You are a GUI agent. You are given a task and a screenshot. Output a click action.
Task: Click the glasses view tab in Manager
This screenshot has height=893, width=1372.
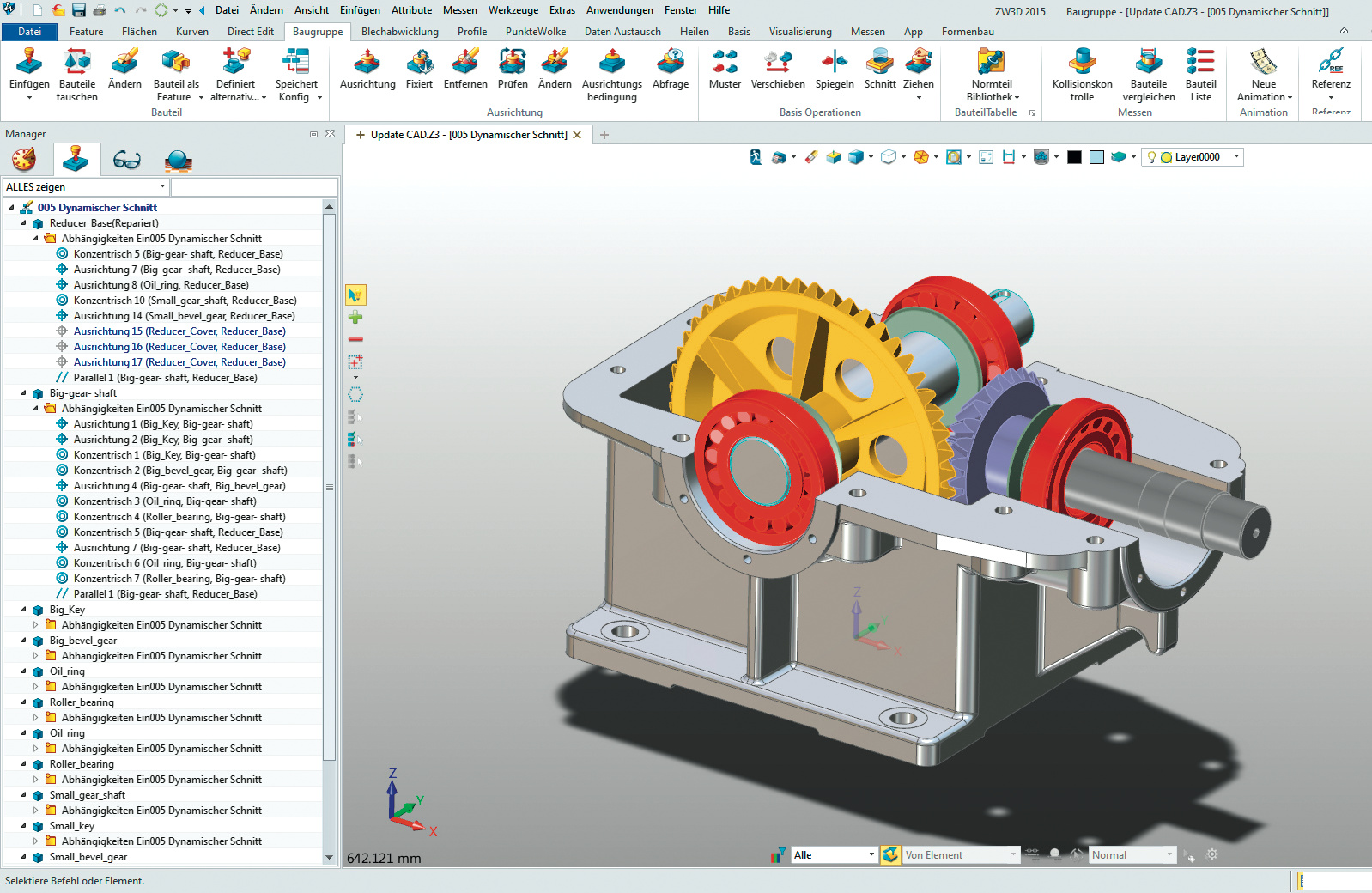click(127, 161)
